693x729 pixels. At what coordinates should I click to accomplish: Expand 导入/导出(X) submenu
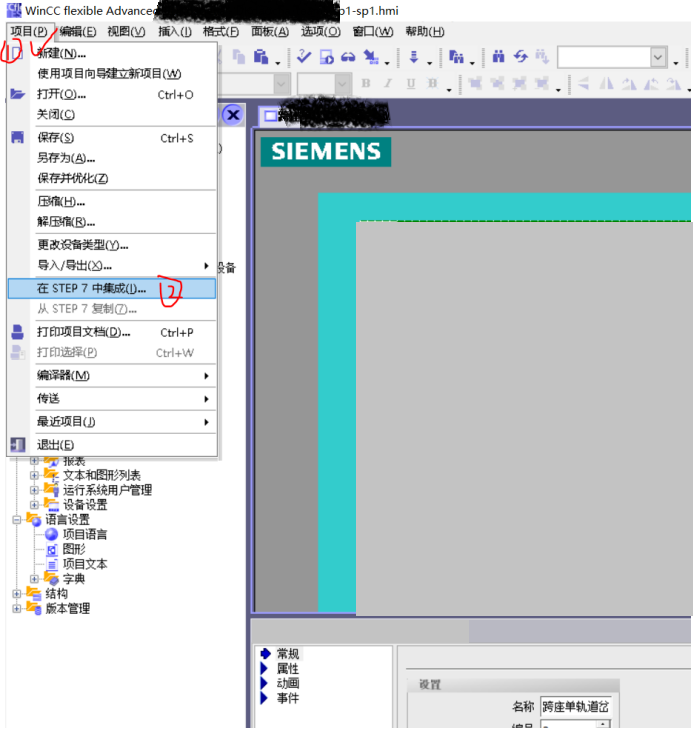pos(112,265)
